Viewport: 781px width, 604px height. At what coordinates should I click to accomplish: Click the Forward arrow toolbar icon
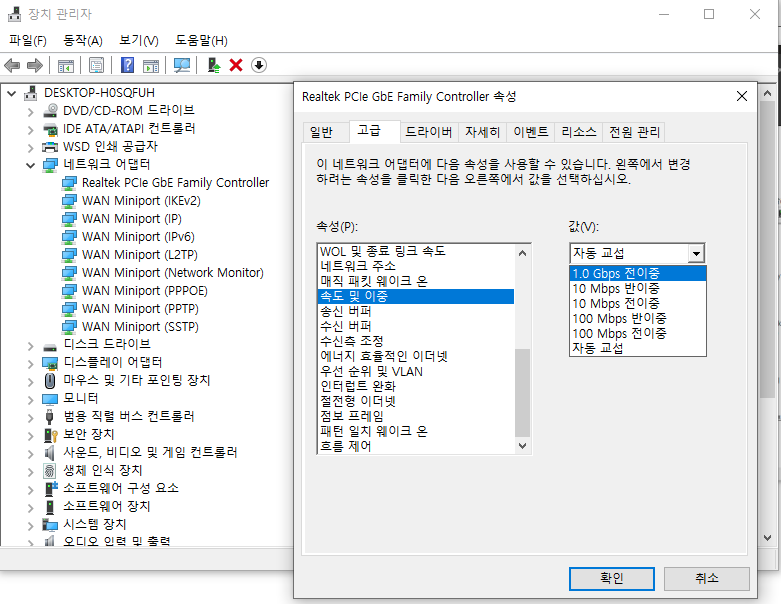35,65
